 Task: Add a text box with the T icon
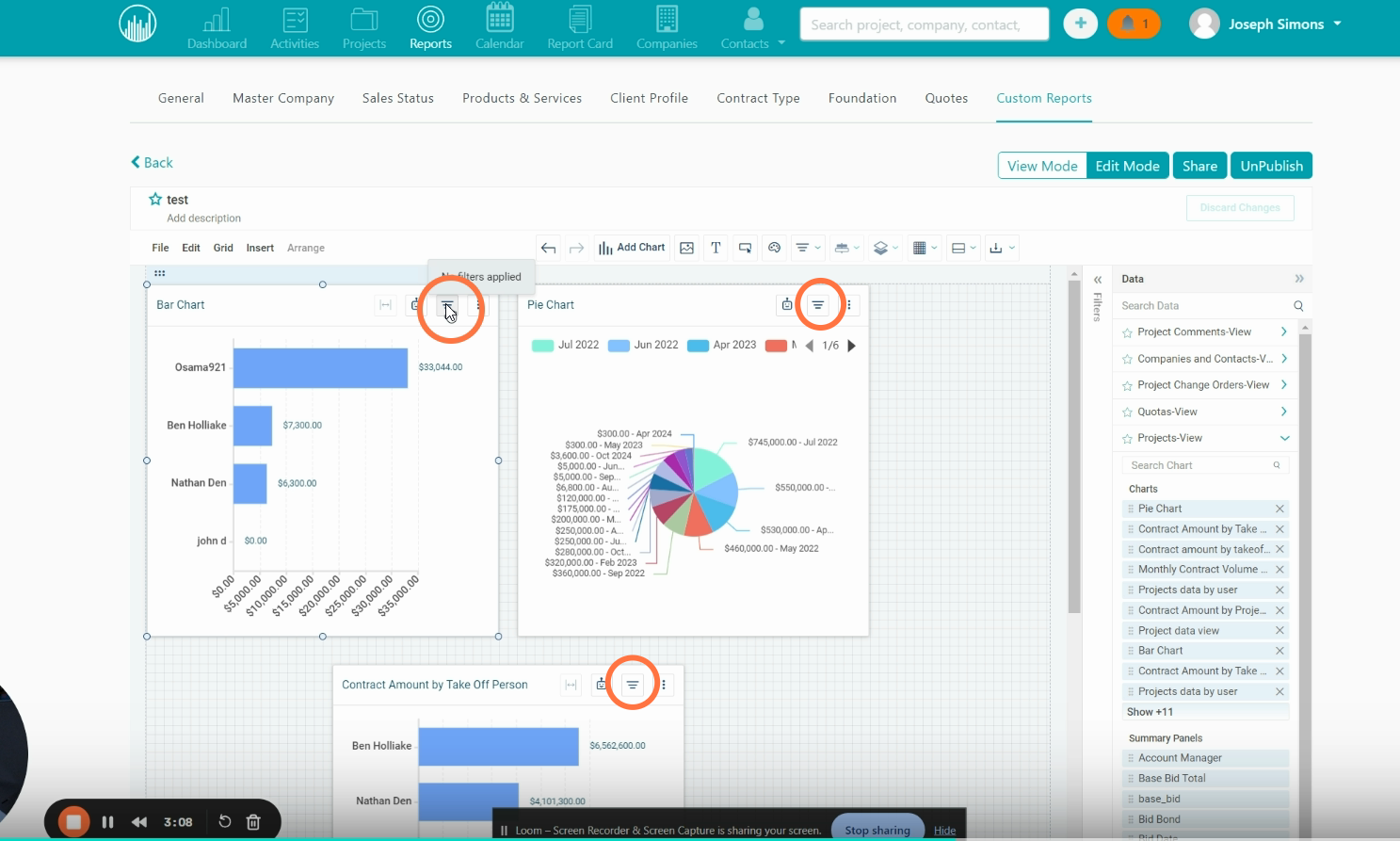716,248
